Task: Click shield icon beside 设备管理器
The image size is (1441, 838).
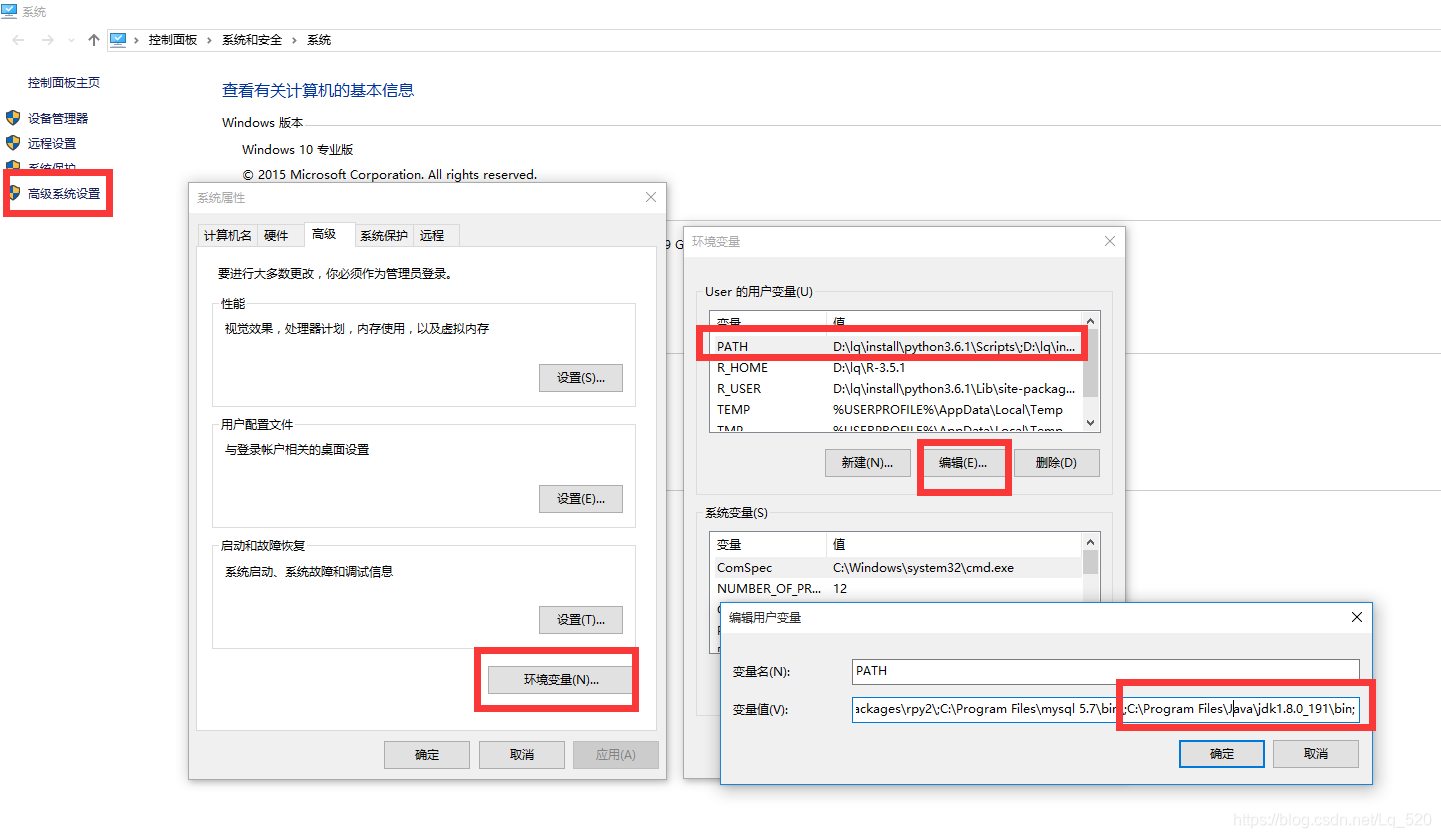Action: tap(13, 118)
